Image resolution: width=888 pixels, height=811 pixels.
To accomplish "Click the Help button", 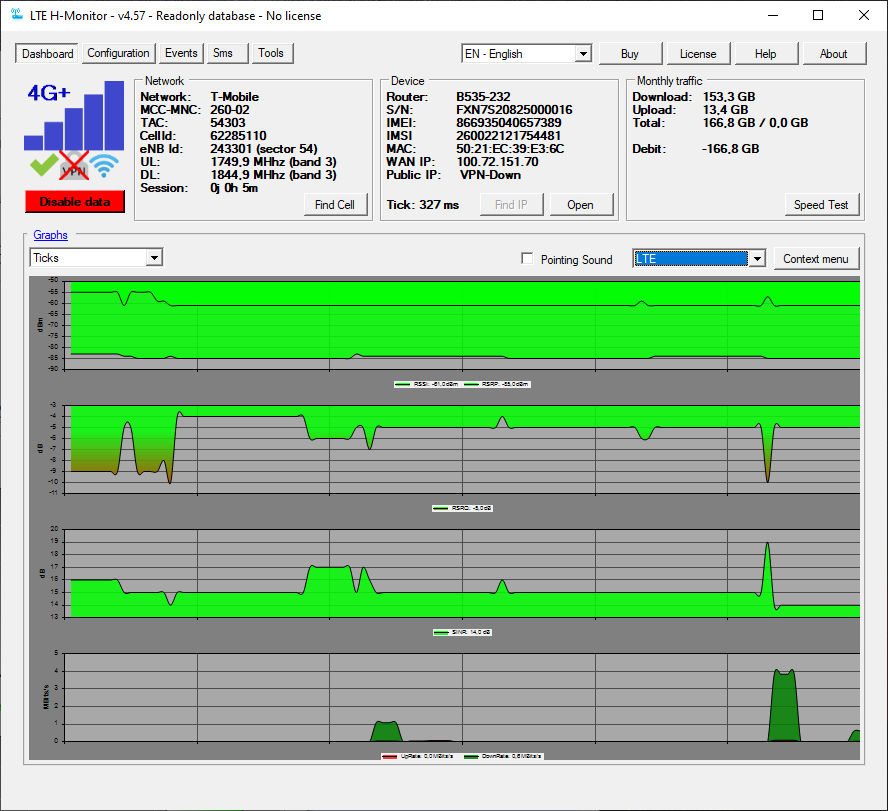I will click(x=766, y=54).
